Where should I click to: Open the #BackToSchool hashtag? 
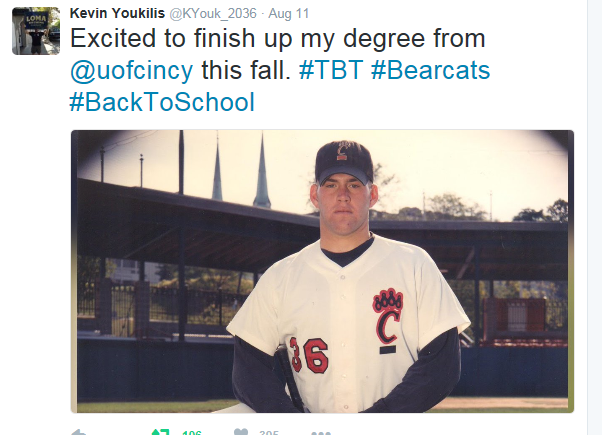(x=162, y=102)
